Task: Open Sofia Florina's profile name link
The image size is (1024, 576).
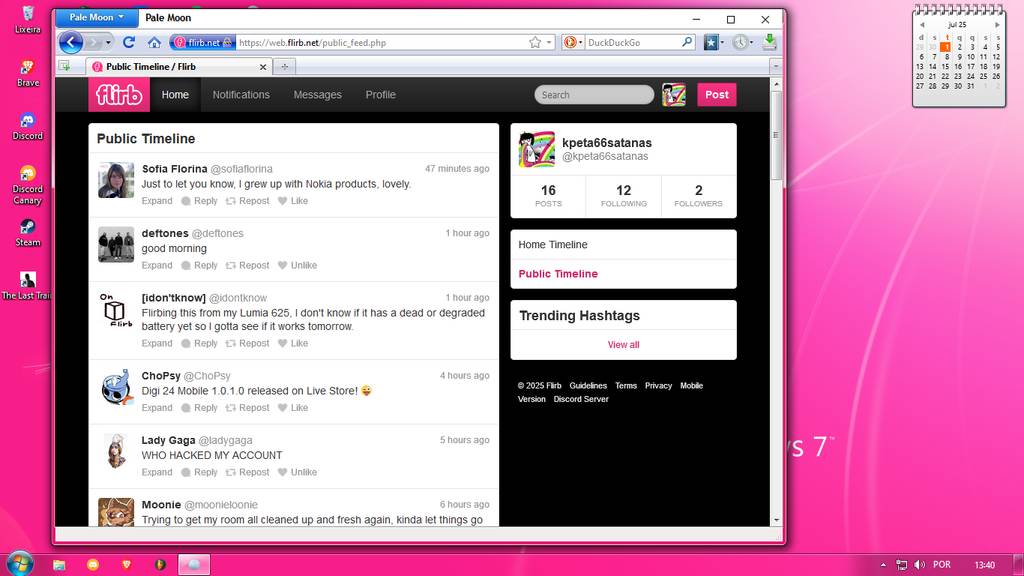Action: pyautogui.click(x=174, y=169)
